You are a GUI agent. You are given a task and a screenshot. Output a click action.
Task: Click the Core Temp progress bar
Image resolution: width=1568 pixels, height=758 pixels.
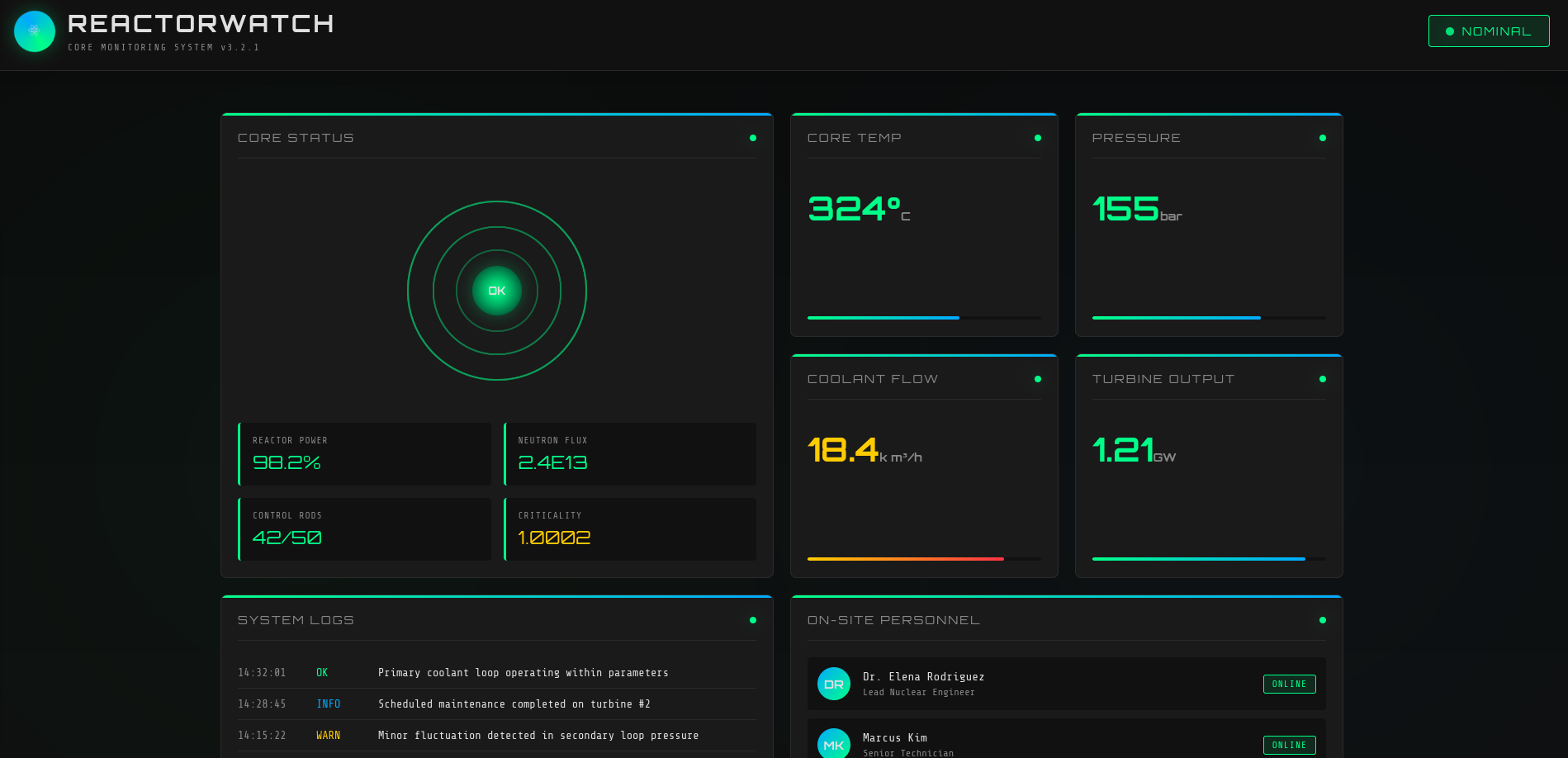click(x=924, y=318)
